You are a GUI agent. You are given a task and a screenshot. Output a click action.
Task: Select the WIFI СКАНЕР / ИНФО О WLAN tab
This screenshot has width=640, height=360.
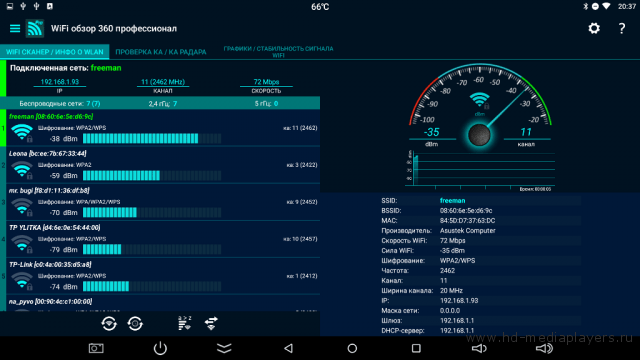55,52
